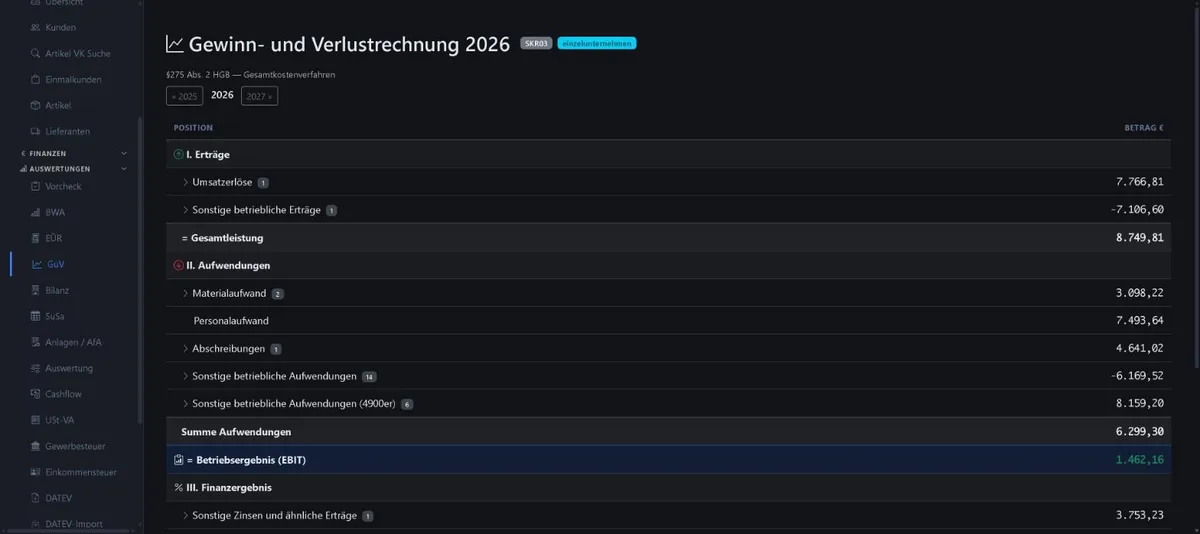Open Anlagen / AfA icon
This screenshot has width=1200, height=534.
[x=36, y=342]
